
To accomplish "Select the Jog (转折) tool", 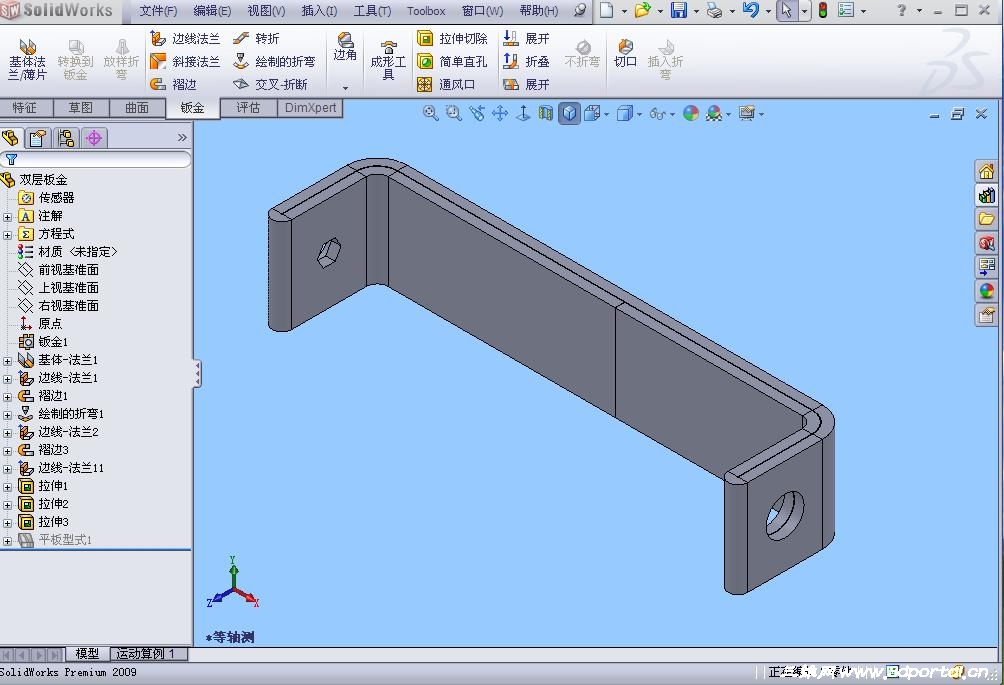I will point(257,38).
